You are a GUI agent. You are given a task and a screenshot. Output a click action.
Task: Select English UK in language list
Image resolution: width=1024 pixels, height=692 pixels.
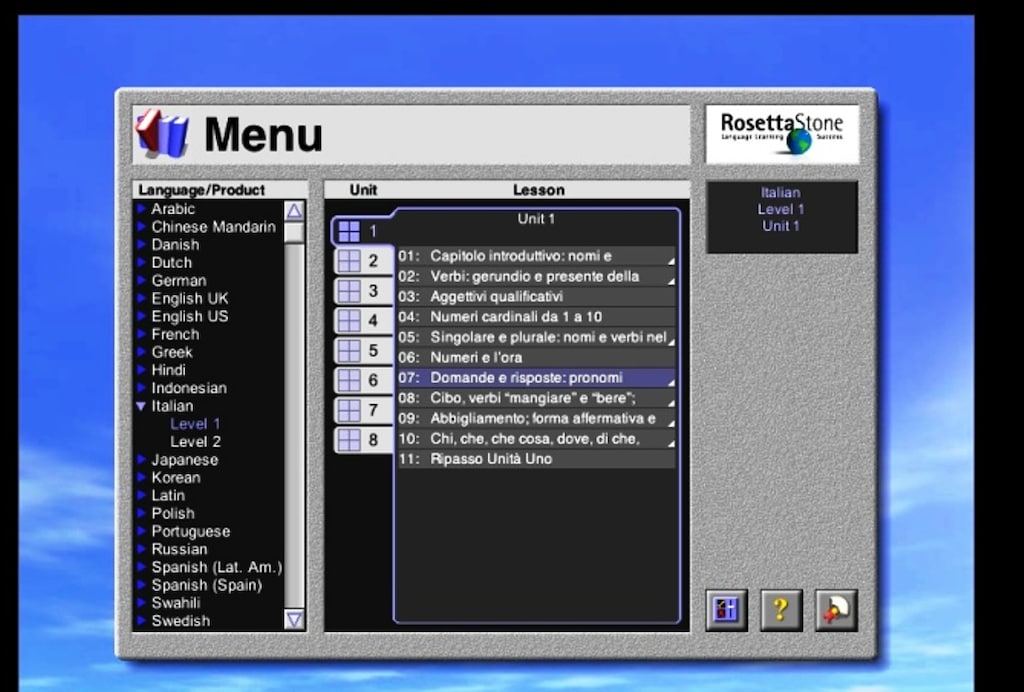[190, 298]
